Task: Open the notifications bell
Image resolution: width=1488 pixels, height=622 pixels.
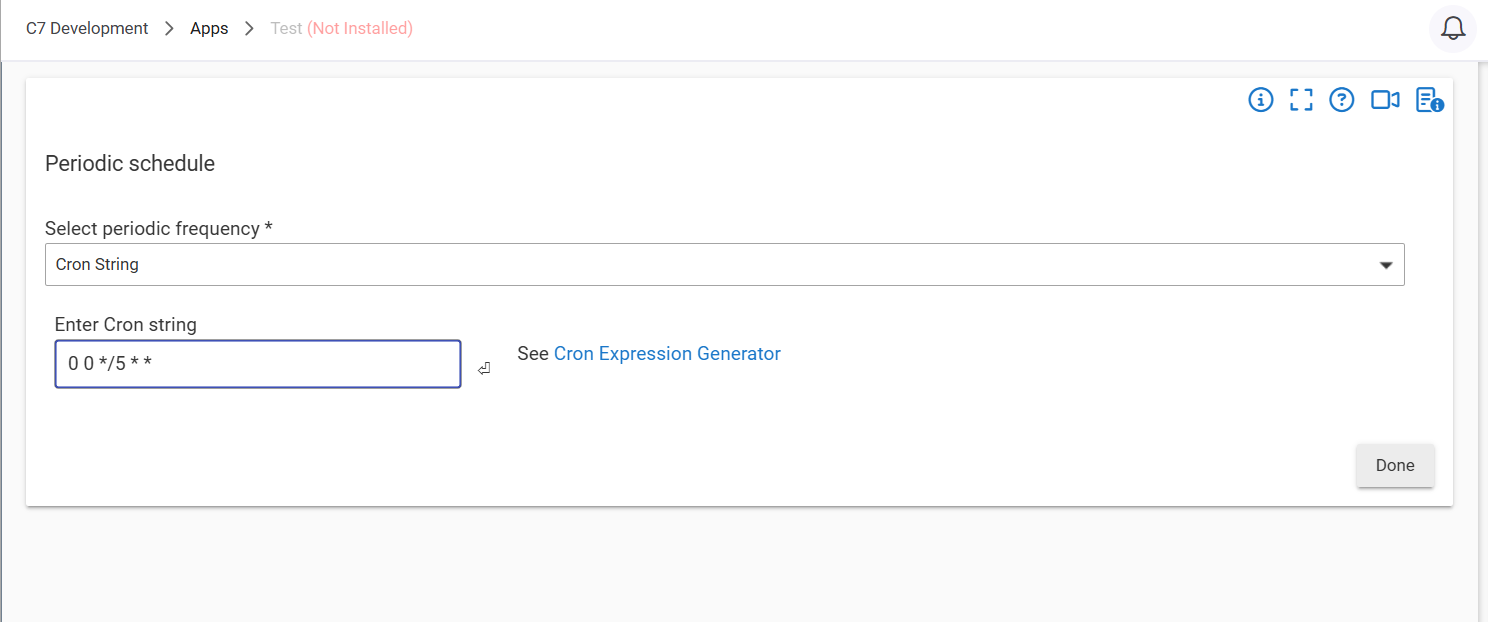Action: point(1452,29)
